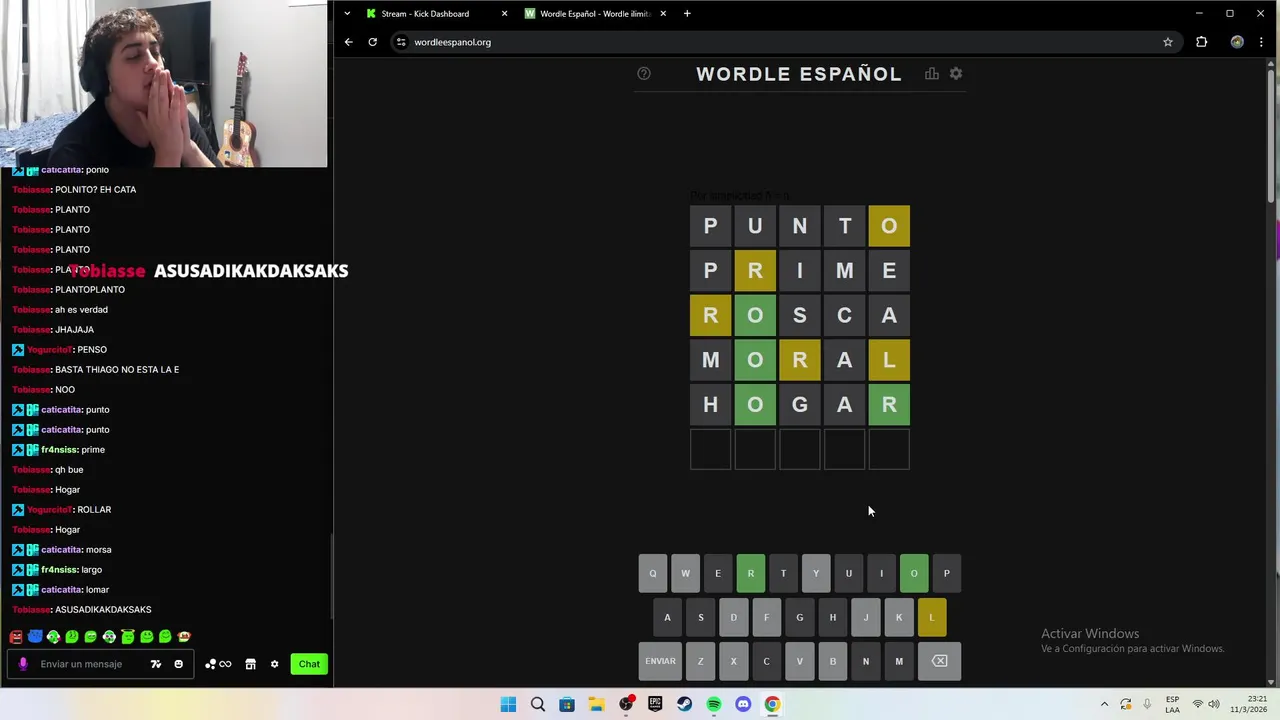Screen dimensions: 1280x720
Task: Tap the green R key
Action: point(751,573)
